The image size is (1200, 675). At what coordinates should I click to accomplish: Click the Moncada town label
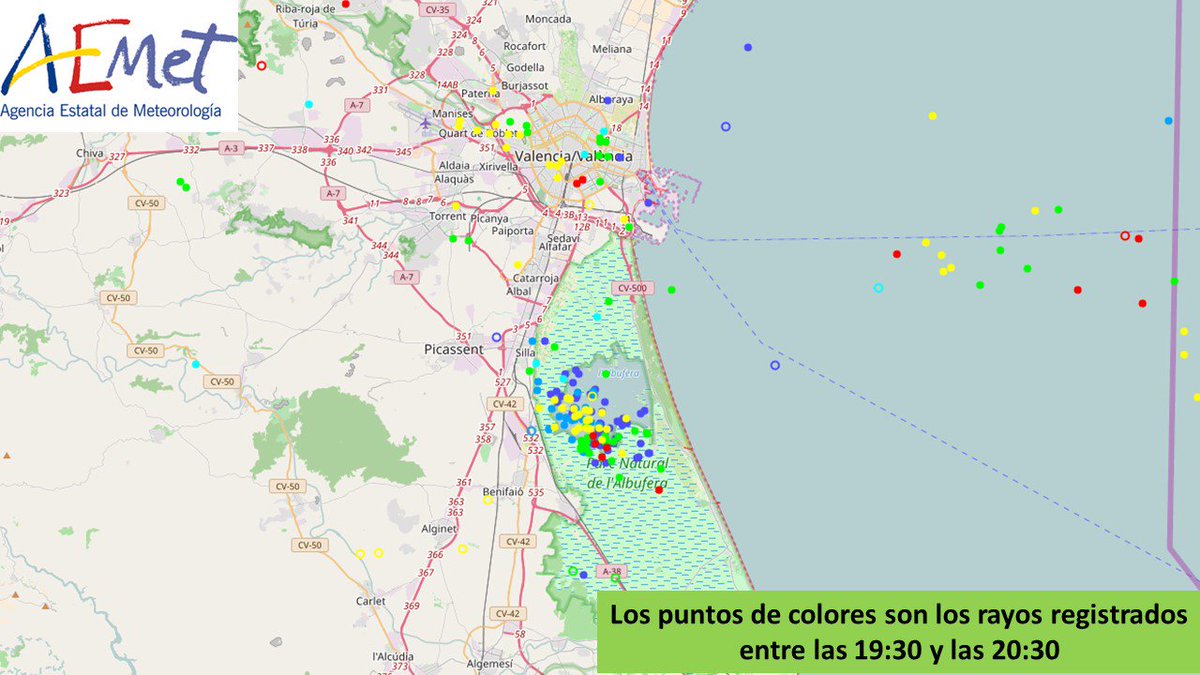(548, 19)
